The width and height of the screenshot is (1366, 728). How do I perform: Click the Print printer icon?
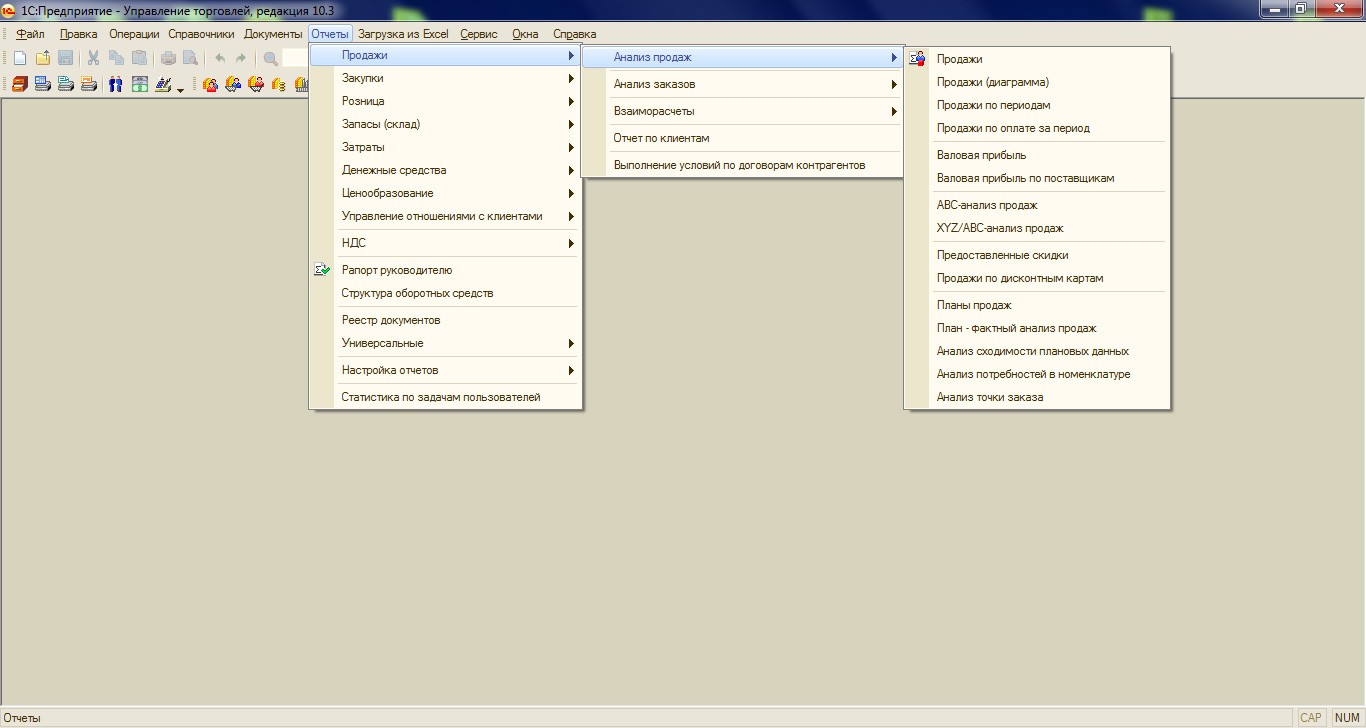pyautogui.click(x=168, y=58)
